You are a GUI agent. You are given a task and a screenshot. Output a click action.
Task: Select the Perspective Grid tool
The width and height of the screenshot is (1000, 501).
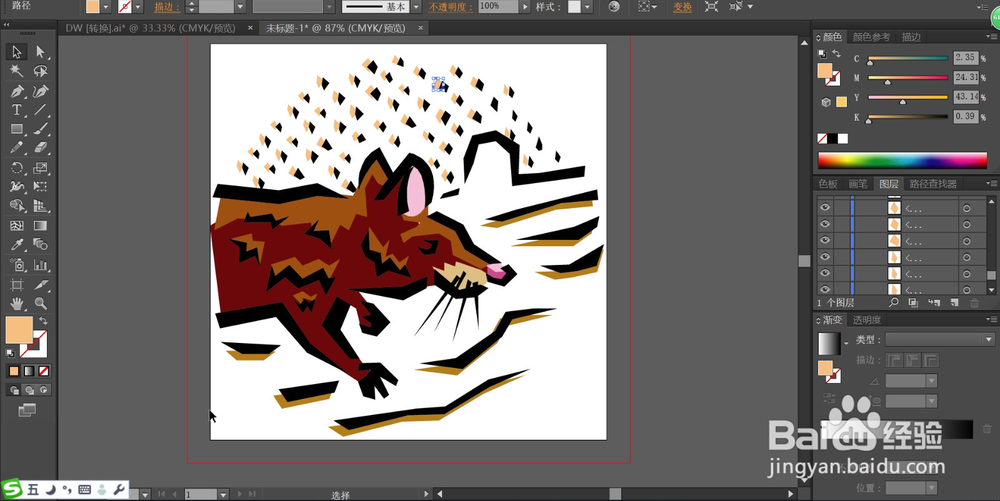[41, 206]
